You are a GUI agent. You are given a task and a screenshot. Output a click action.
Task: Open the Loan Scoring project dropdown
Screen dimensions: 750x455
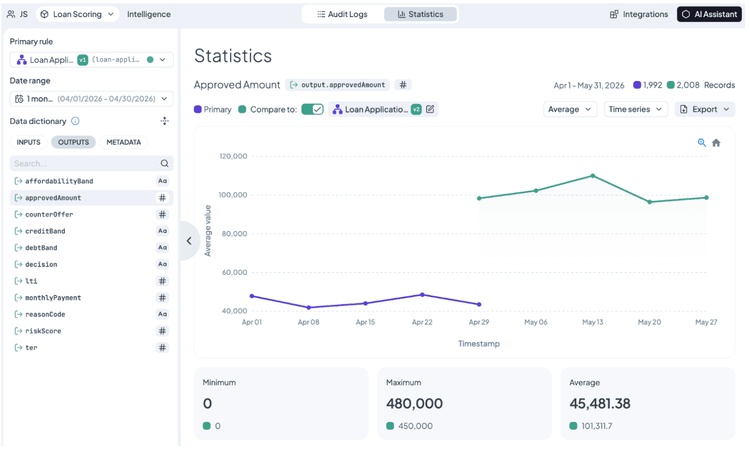click(x=77, y=14)
